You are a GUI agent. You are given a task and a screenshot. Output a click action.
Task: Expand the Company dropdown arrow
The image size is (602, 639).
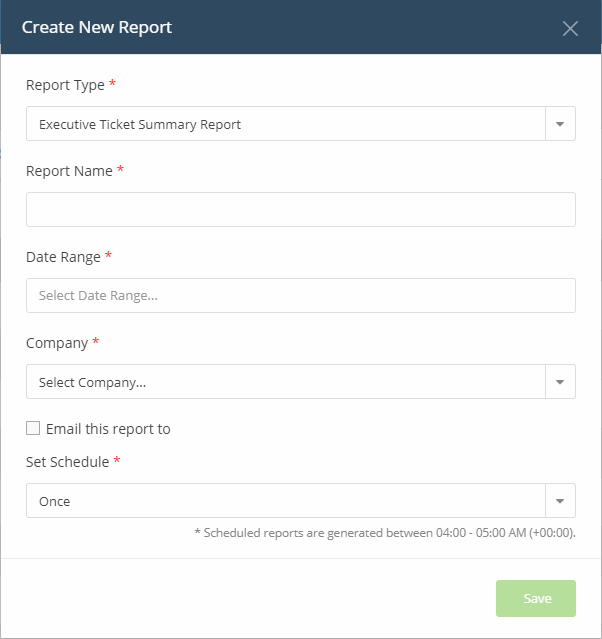[560, 382]
